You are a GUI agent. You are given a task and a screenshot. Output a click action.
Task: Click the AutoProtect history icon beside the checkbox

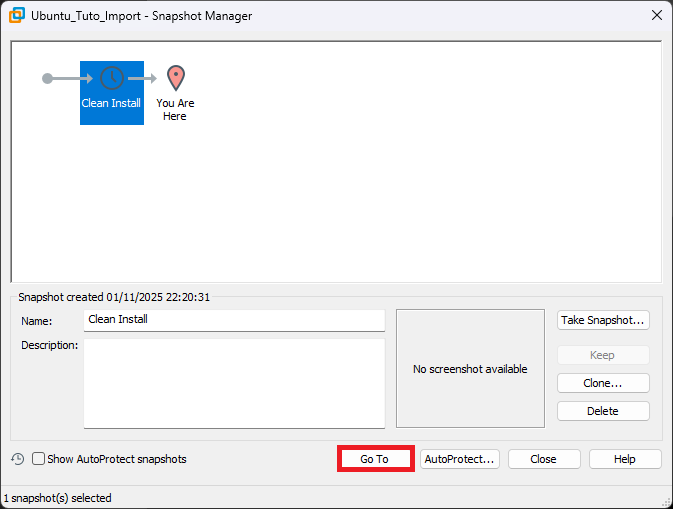(18, 459)
